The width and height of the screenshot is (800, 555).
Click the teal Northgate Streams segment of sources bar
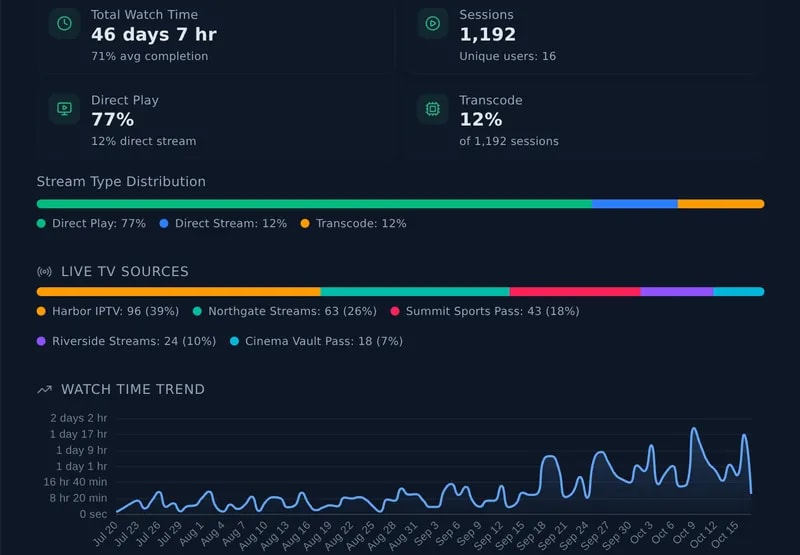point(415,292)
